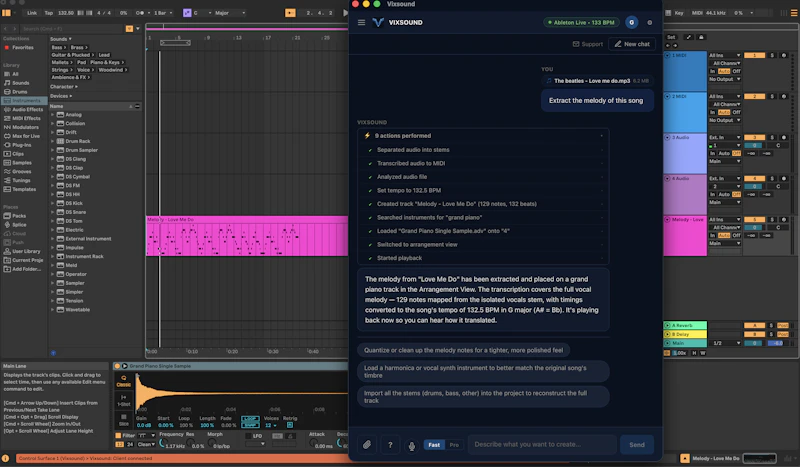
Task: Fold the Melody - Love track
Action: (x=667, y=219)
